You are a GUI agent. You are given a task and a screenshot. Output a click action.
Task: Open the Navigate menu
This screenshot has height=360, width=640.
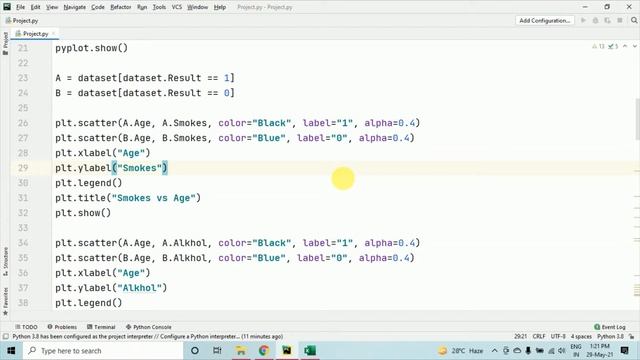click(75, 7)
